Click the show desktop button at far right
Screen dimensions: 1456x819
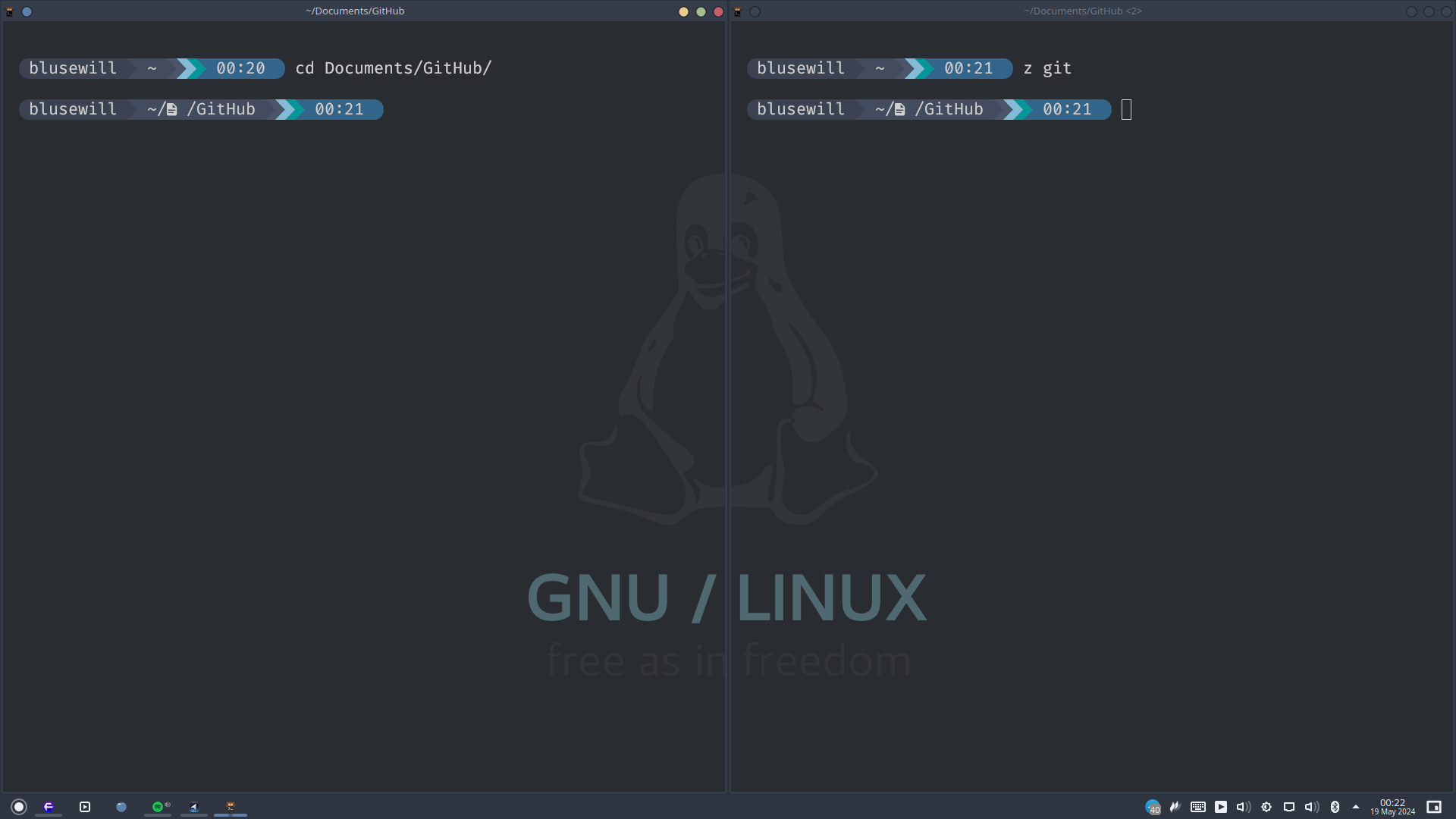click(x=1433, y=807)
